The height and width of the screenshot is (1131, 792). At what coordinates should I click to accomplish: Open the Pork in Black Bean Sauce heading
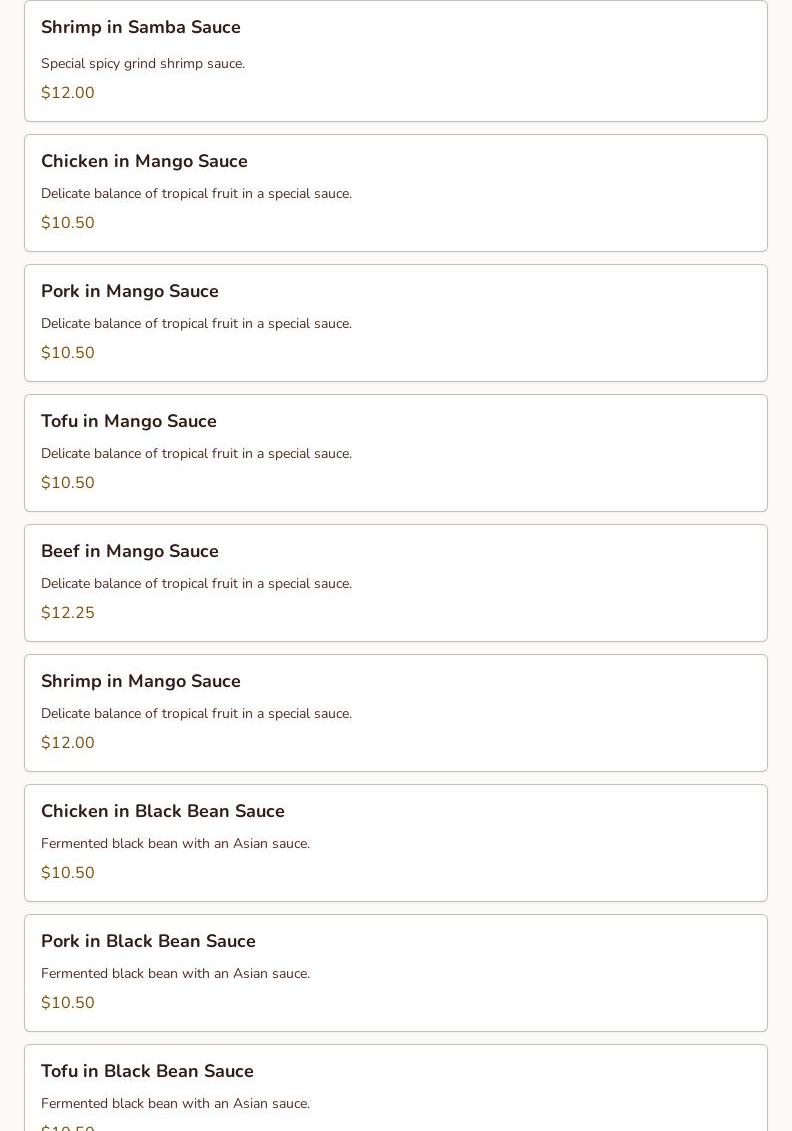pyautogui.click(x=148, y=941)
